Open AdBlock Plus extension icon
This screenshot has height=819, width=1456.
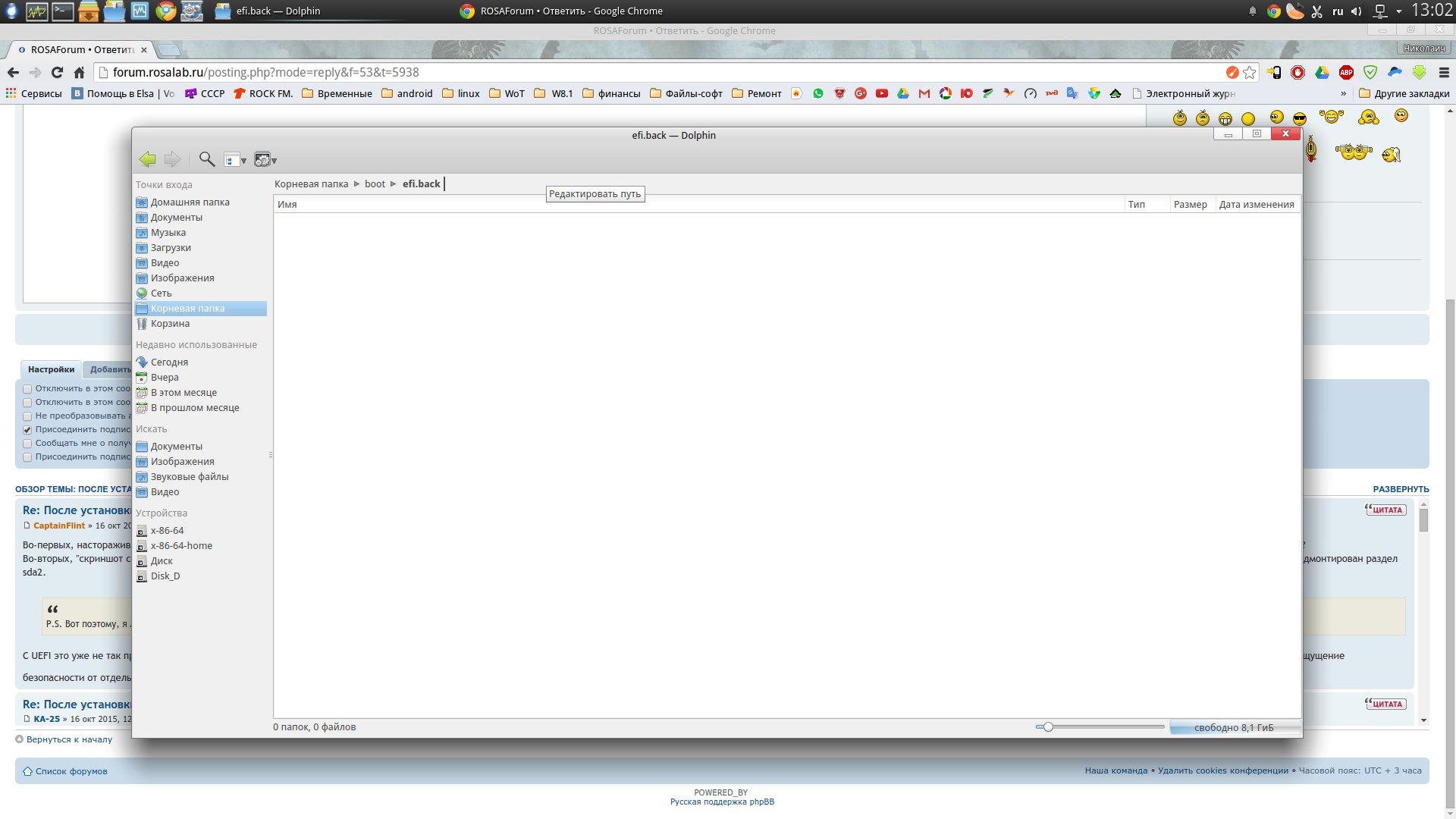[1346, 73]
